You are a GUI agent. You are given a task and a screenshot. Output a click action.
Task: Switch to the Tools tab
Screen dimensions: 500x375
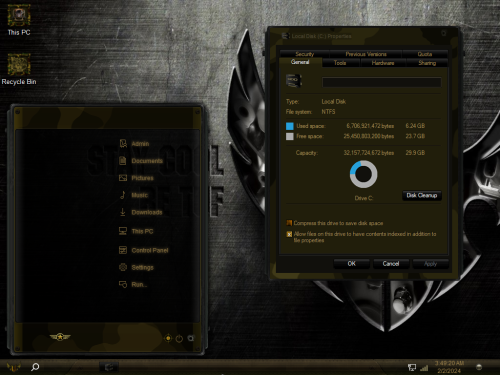coord(340,63)
